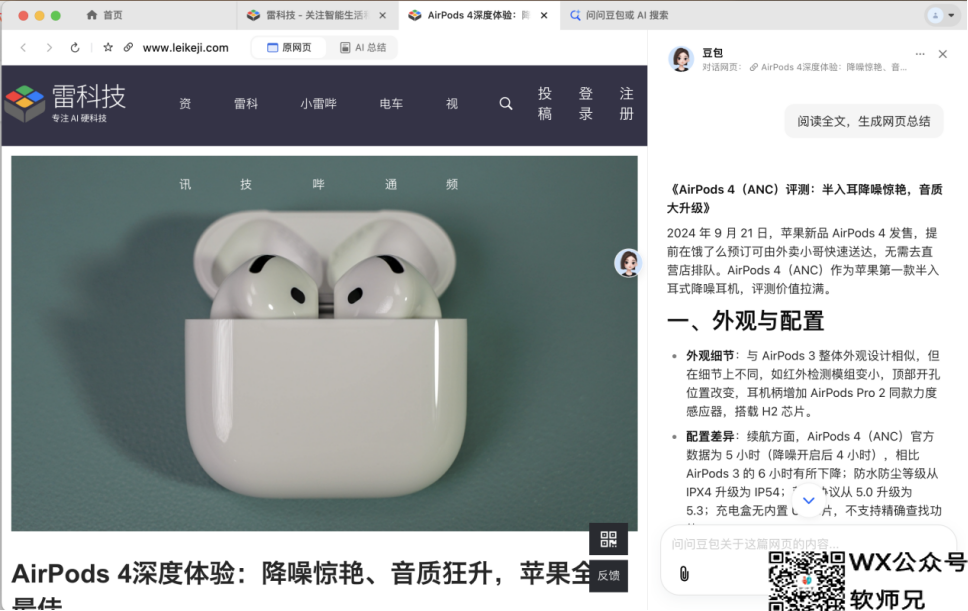The width and height of the screenshot is (968, 611).
Task: Open the 问问豆包或 AI 搜索 tab
Action: click(619, 15)
